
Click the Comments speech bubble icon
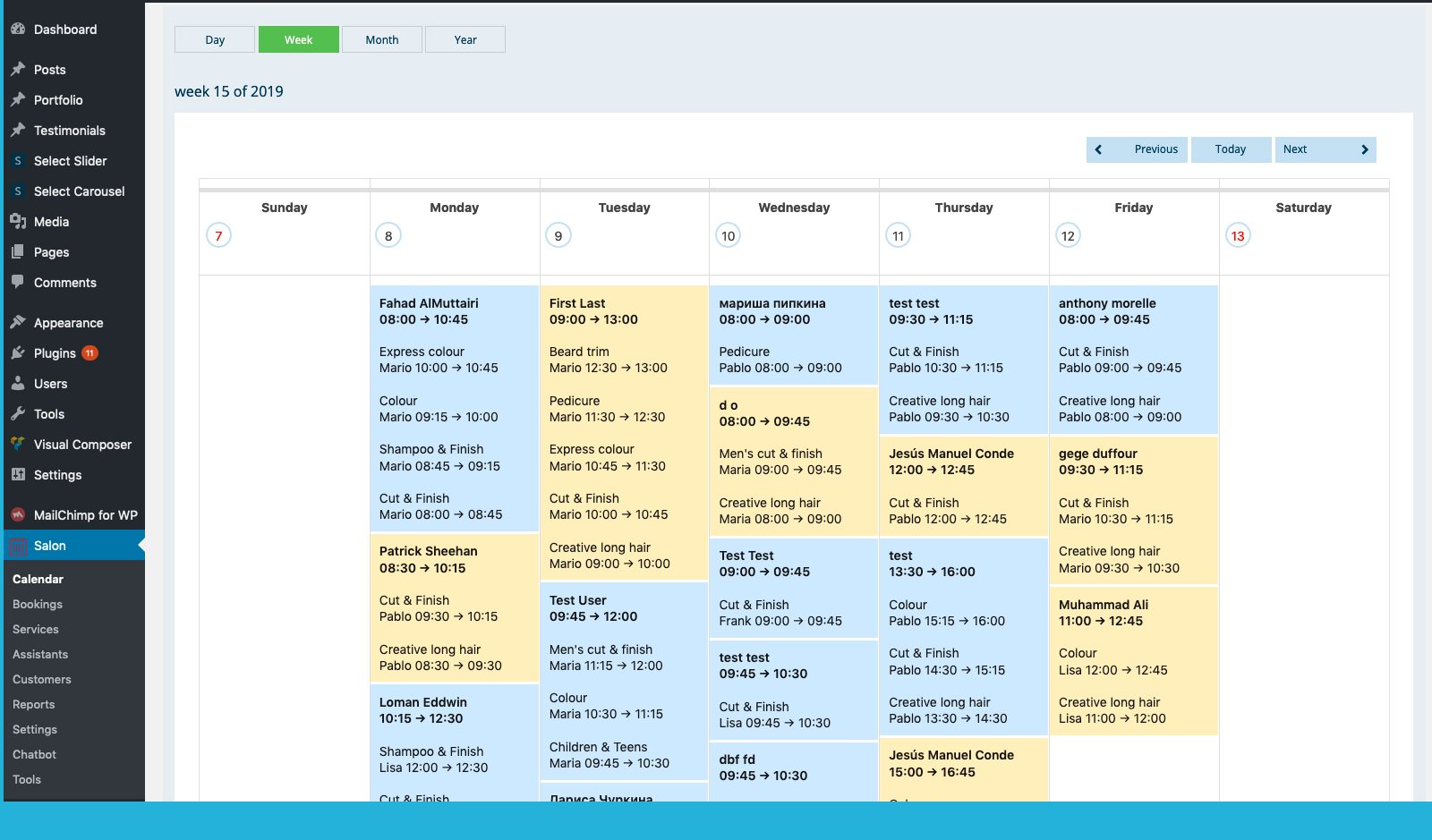(x=18, y=283)
